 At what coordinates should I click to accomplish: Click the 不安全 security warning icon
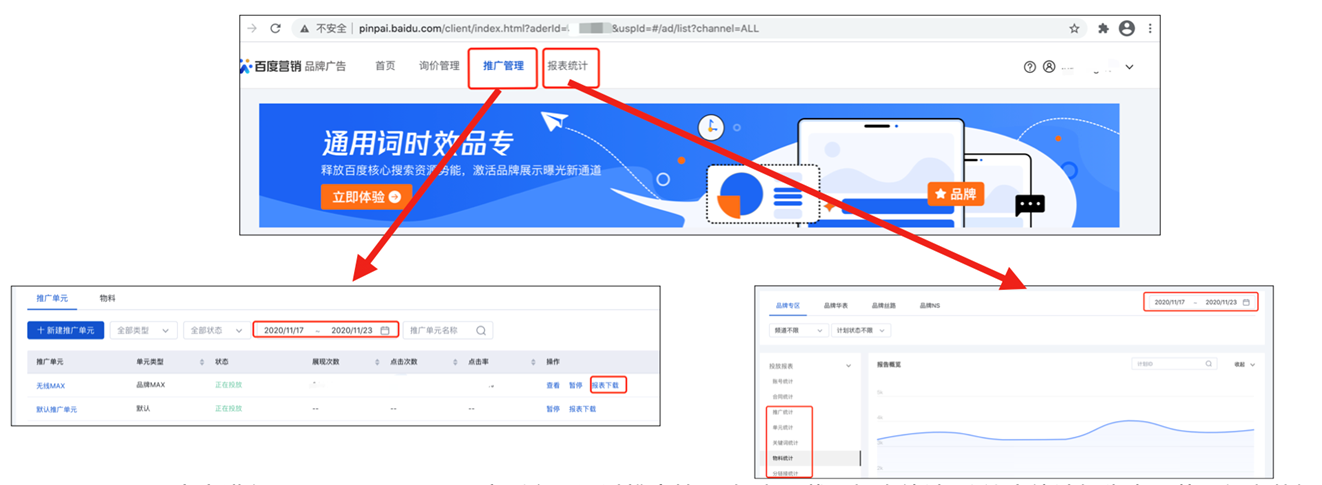303,29
